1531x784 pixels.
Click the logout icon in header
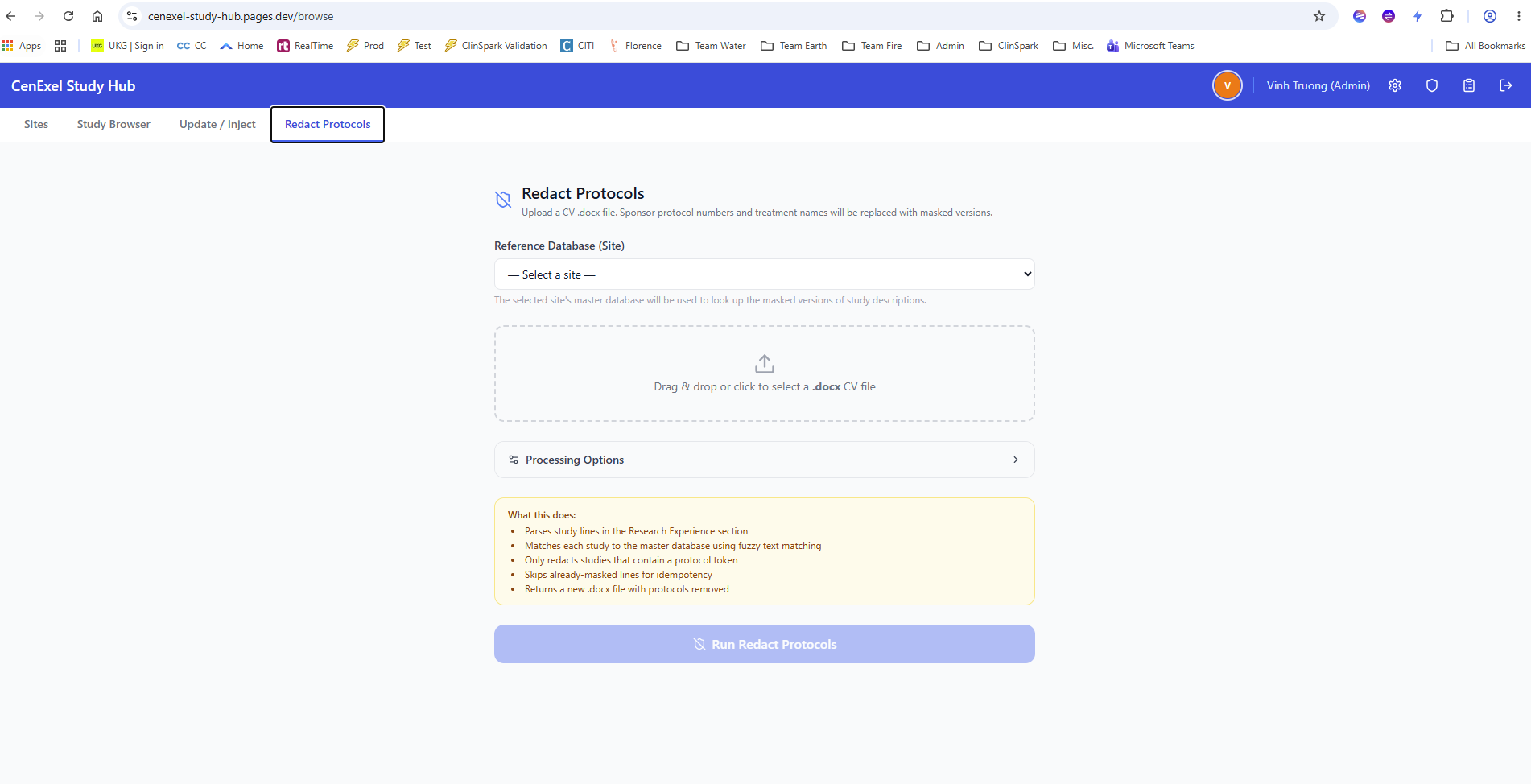[1506, 85]
